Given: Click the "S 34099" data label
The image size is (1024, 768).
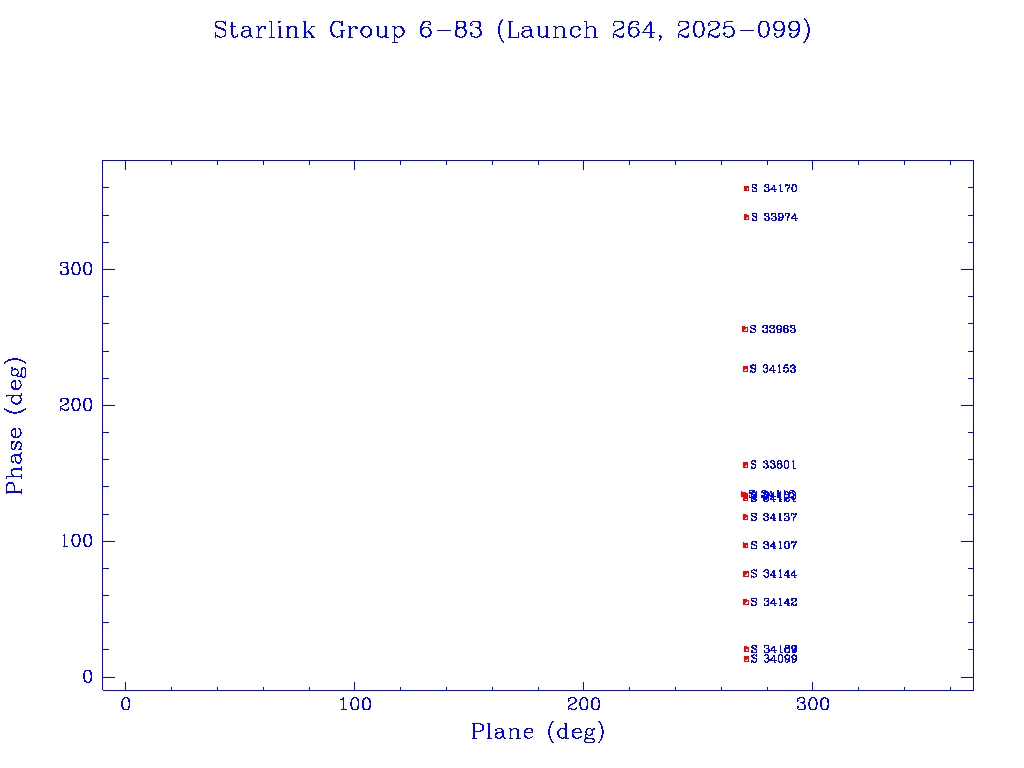Looking at the screenshot, I should click(773, 660).
